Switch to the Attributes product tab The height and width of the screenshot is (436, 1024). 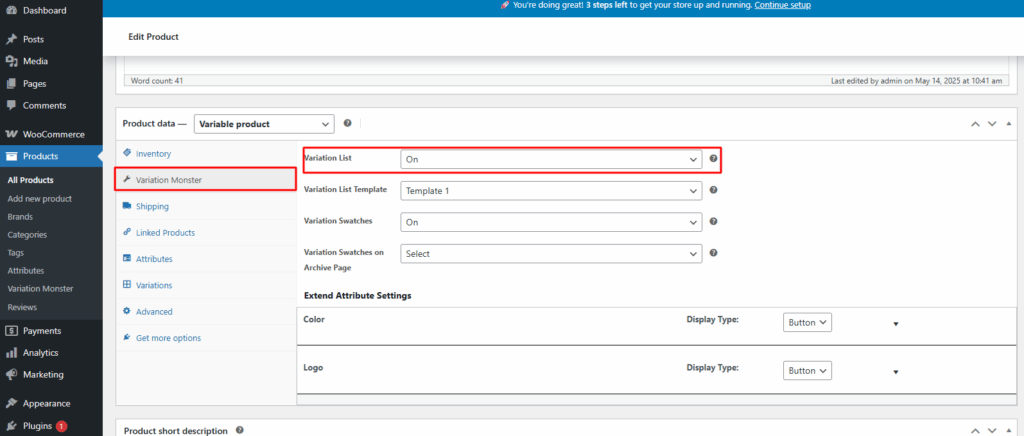(x=206, y=258)
